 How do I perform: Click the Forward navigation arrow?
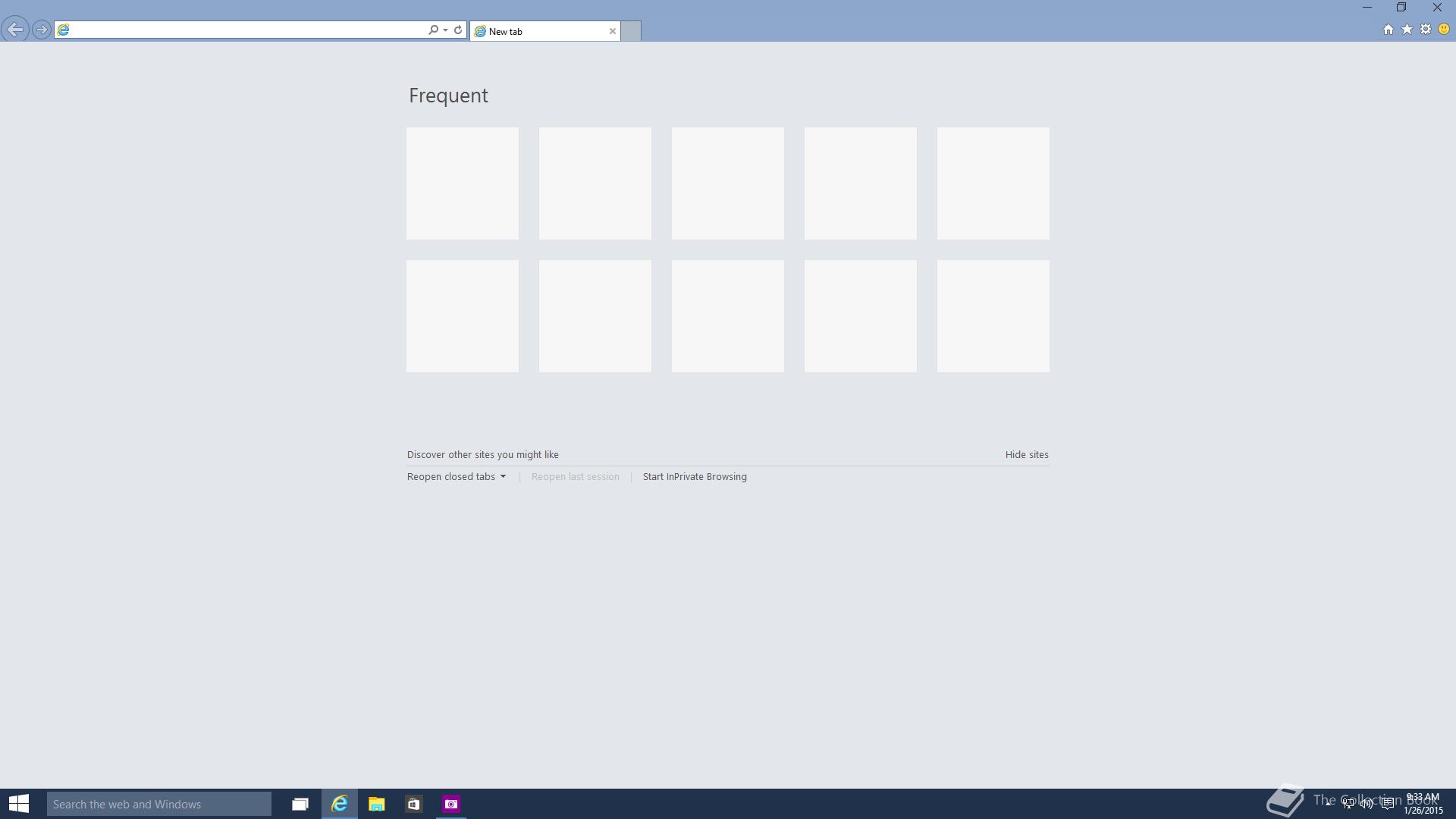(x=42, y=30)
